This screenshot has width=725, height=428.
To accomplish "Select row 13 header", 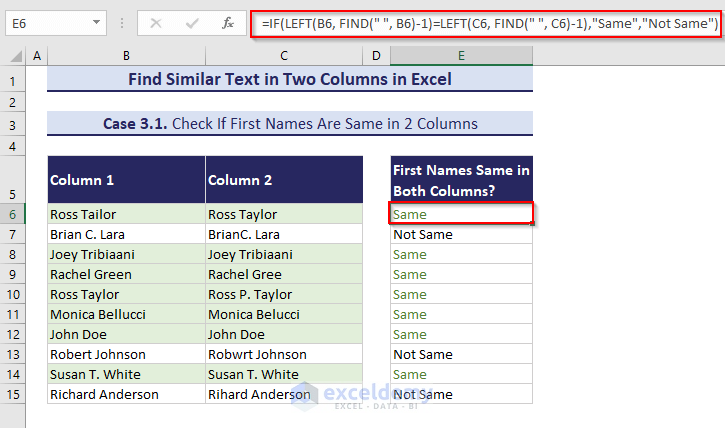I will pyautogui.click(x=13, y=354).
